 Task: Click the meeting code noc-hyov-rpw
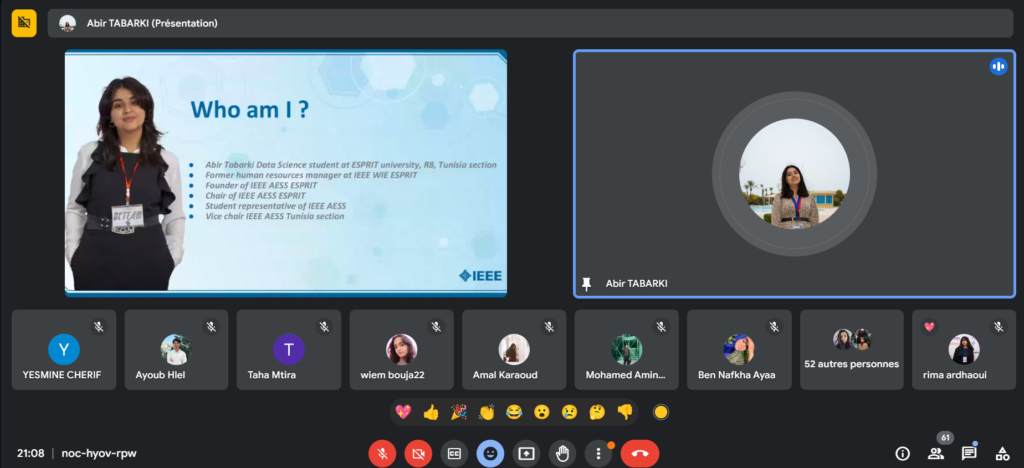[x=99, y=453]
